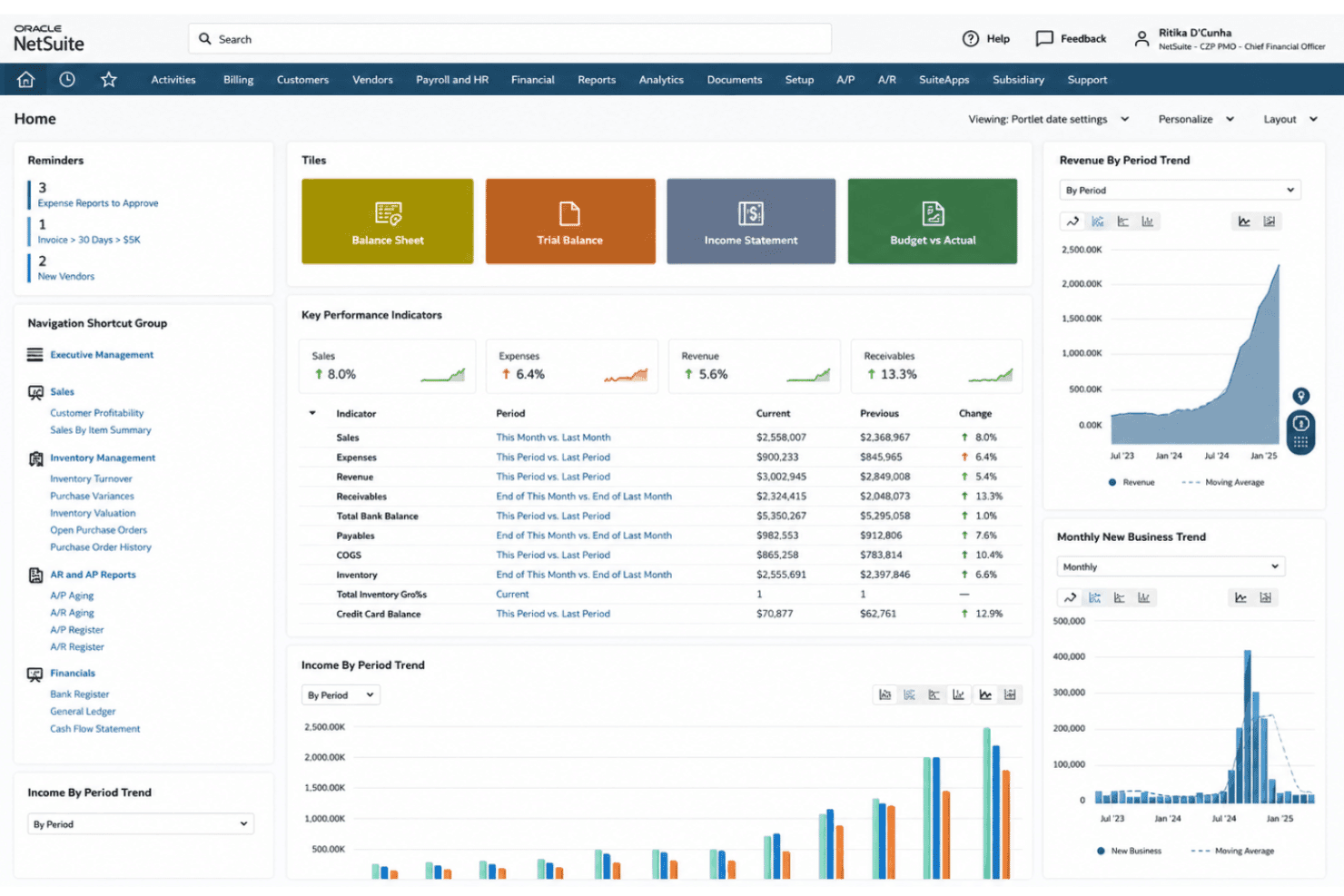This screenshot has height=896, width=1344.
Task: Click the floating assistant widget with grid
Action: click(x=1301, y=432)
